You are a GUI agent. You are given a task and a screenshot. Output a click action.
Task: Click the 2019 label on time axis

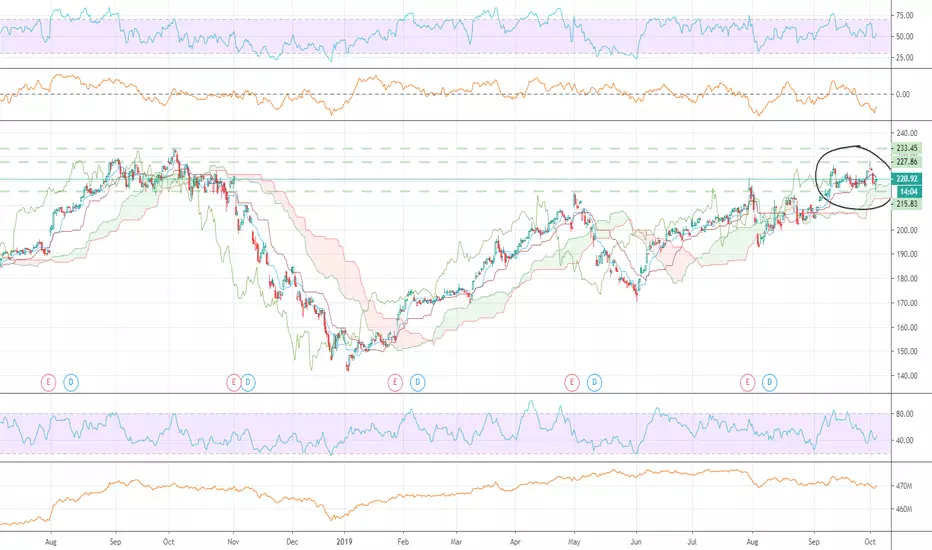tap(344, 542)
